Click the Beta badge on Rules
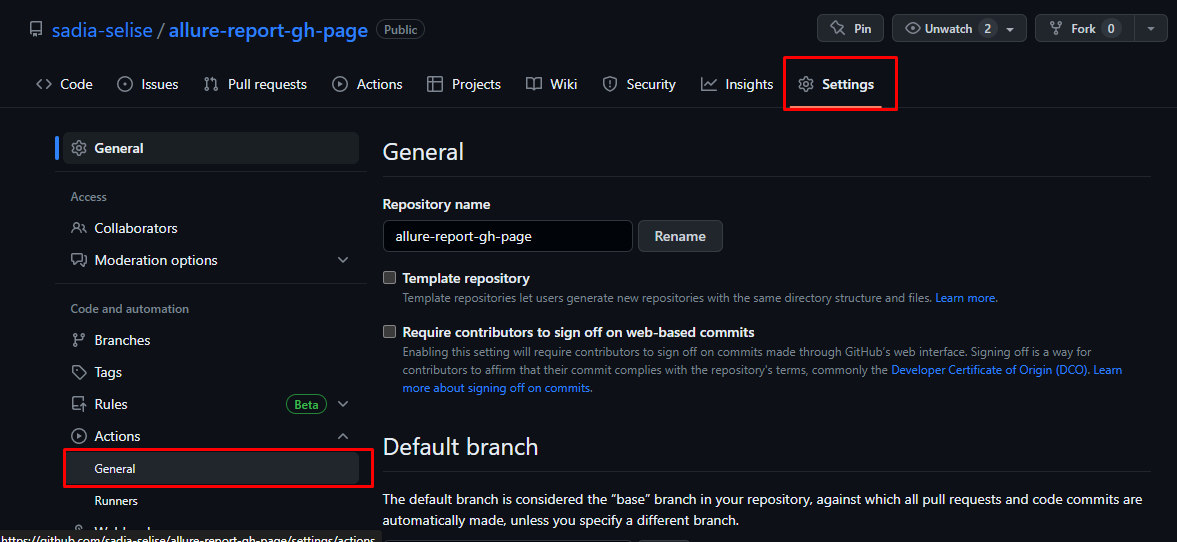Screen dimensions: 1177x542 pyautogui.click(x=306, y=404)
